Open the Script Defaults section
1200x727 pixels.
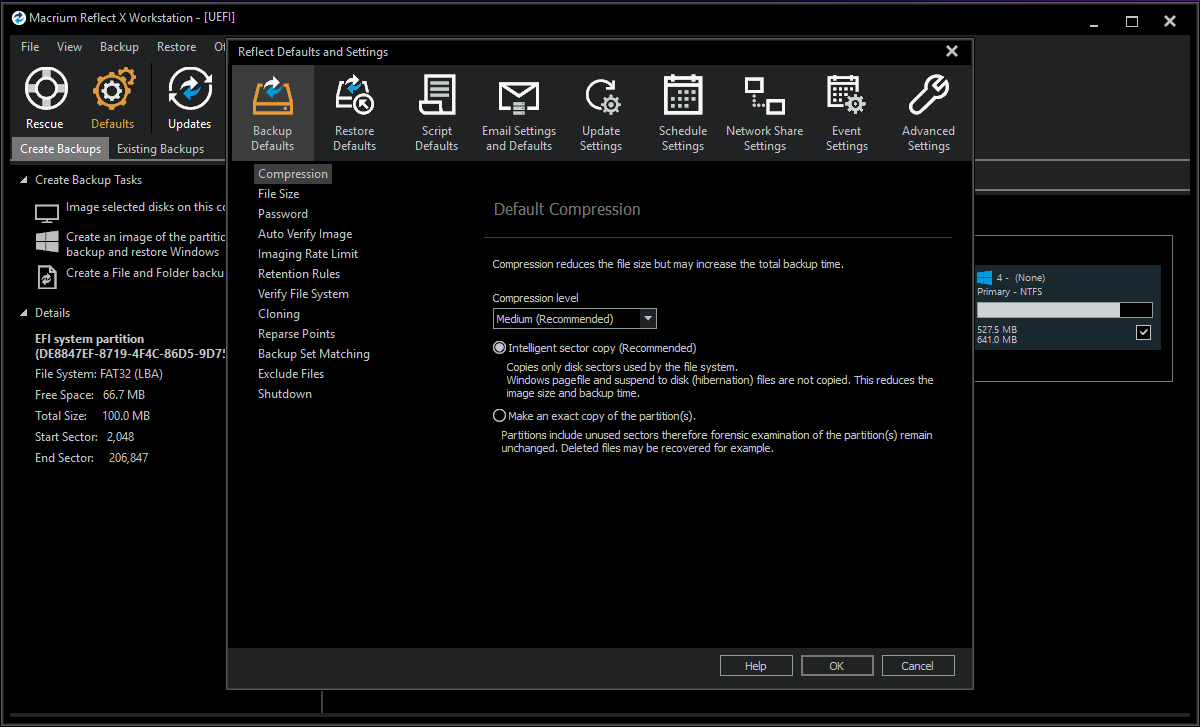click(437, 113)
